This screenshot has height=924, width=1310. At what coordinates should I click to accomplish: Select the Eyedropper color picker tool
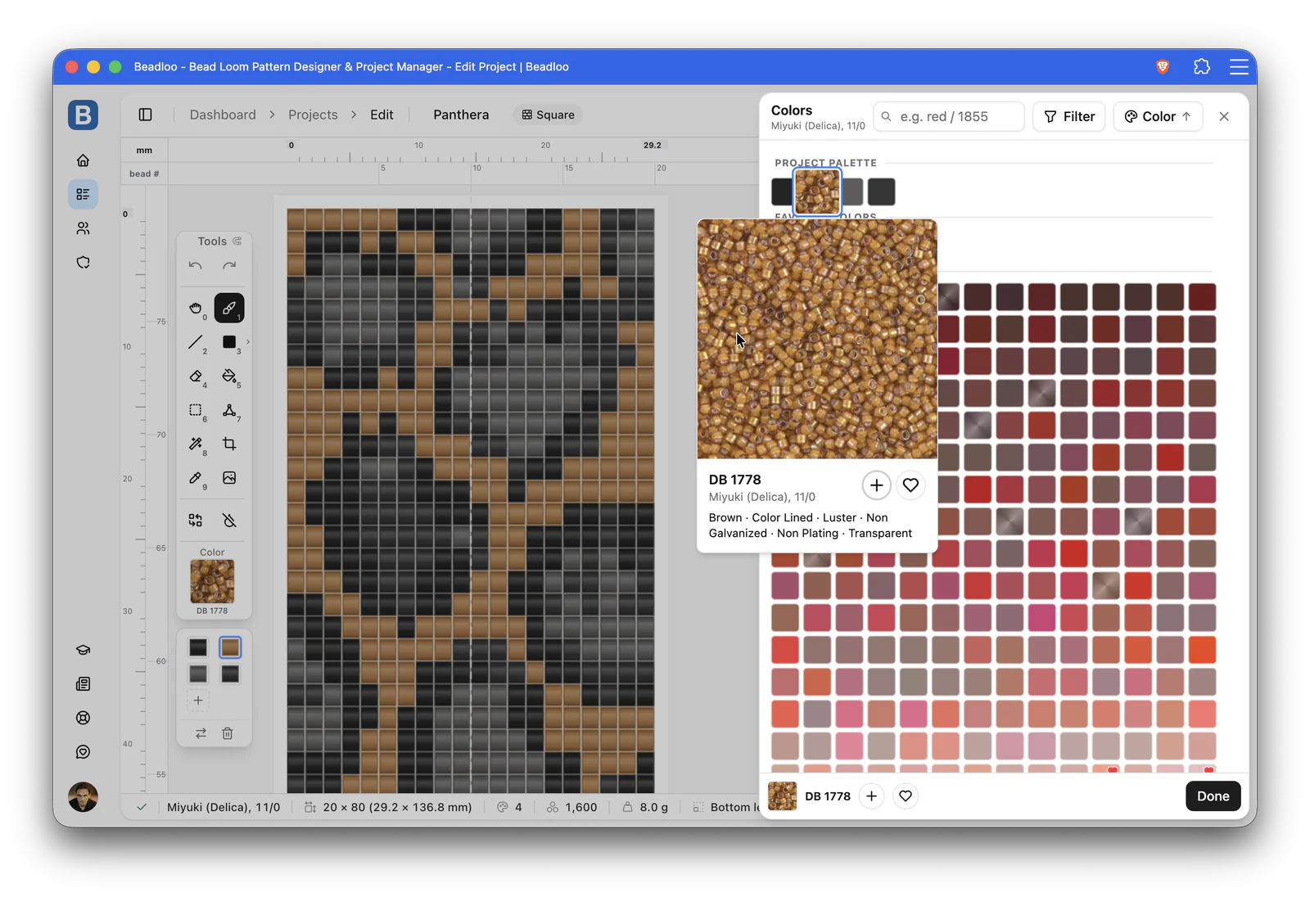pyautogui.click(x=195, y=478)
